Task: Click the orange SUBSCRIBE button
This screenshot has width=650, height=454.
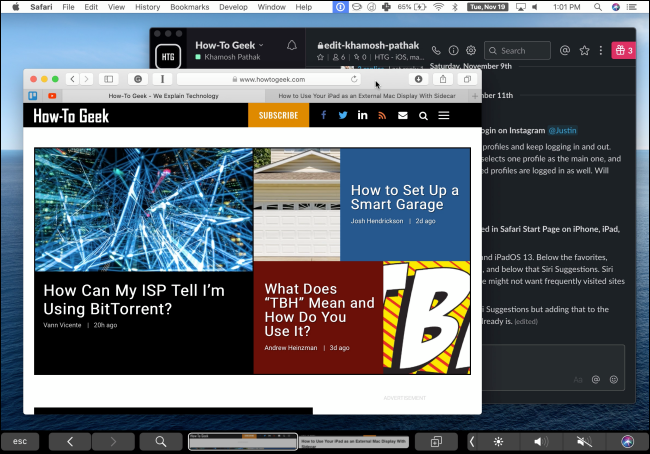Action: tap(279, 115)
